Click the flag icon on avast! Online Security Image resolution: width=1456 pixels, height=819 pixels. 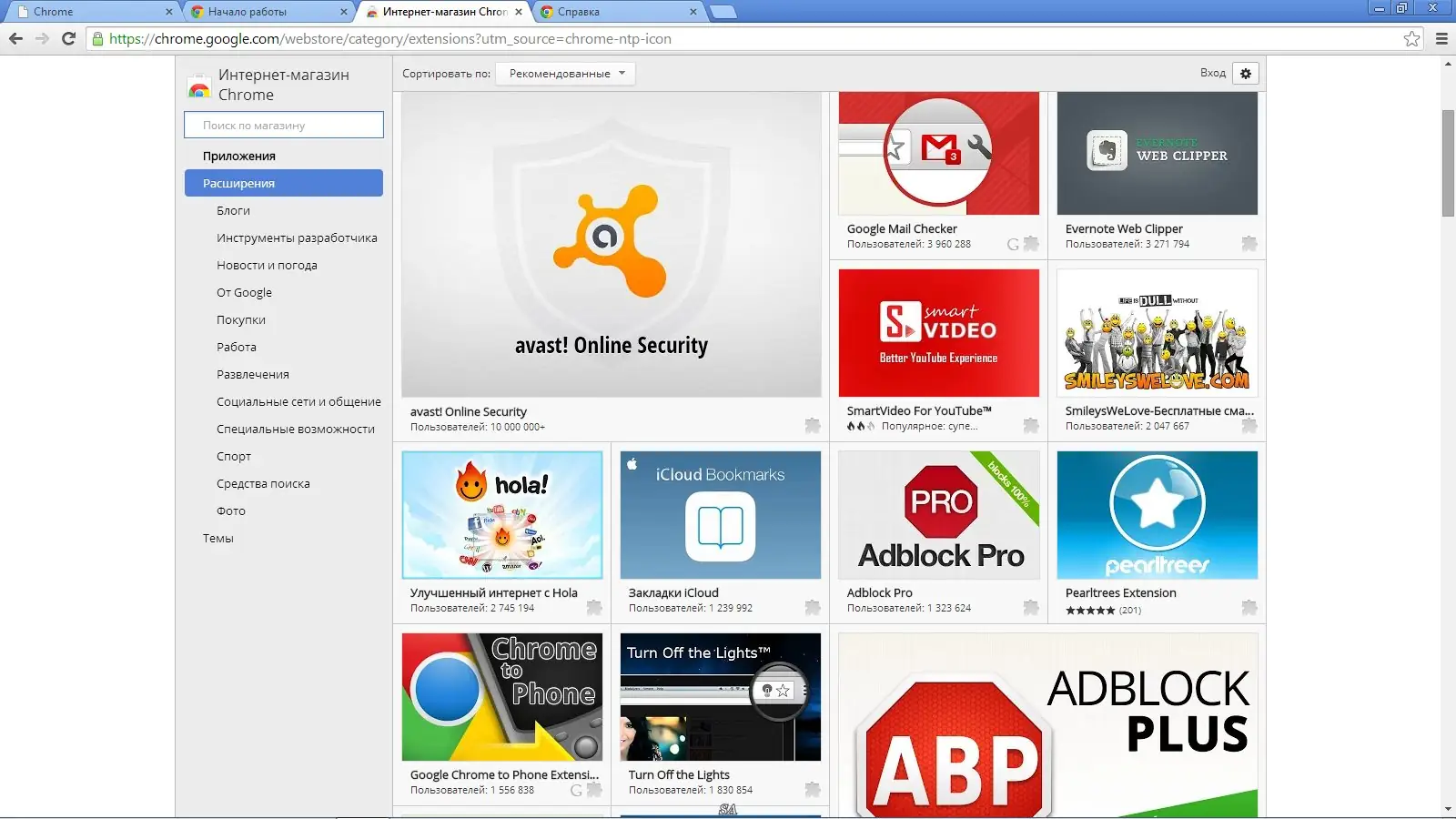pyautogui.click(x=813, y=426)
